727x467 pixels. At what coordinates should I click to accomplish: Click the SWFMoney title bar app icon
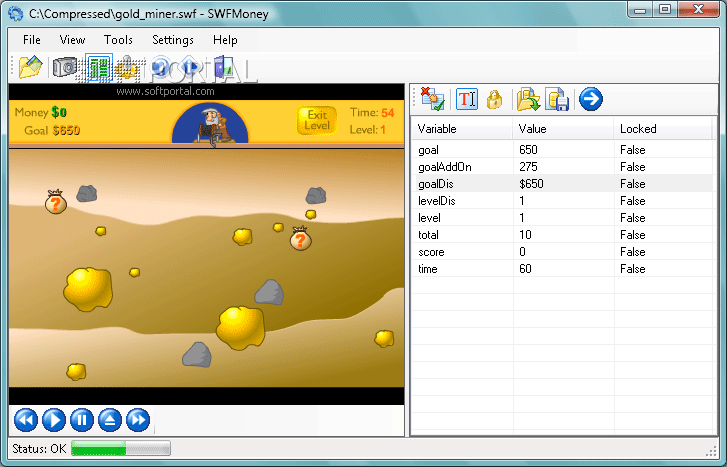tap(16, 14)
